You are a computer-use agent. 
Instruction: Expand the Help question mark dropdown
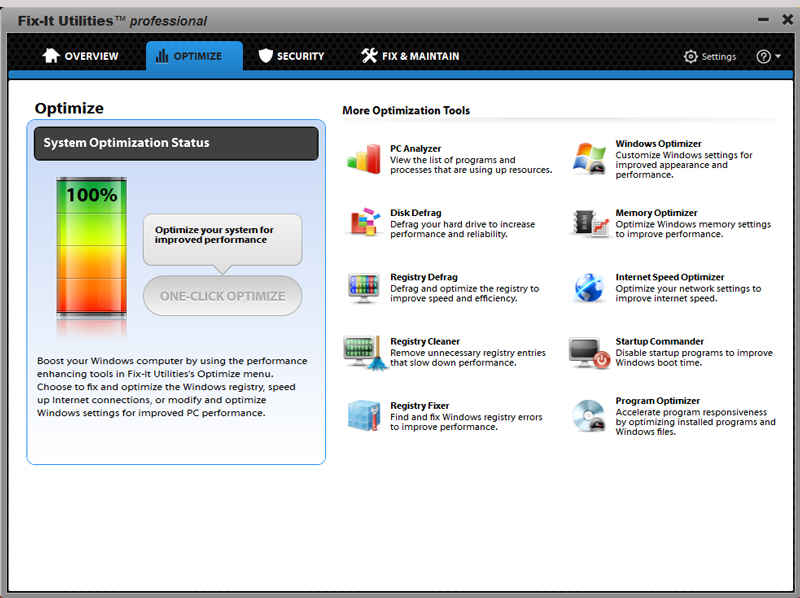point(769,57)
